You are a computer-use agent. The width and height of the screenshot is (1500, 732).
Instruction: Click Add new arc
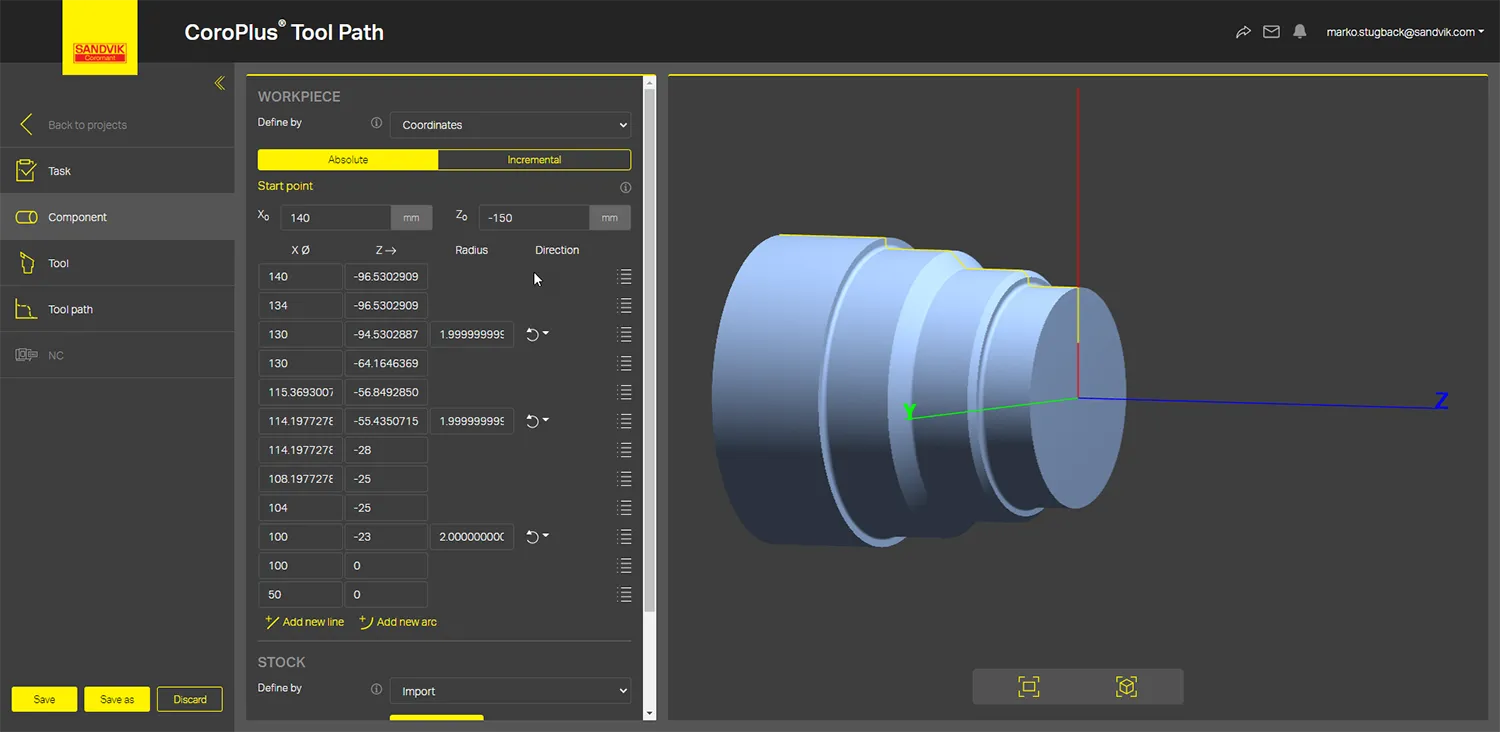tap(398, 622)
